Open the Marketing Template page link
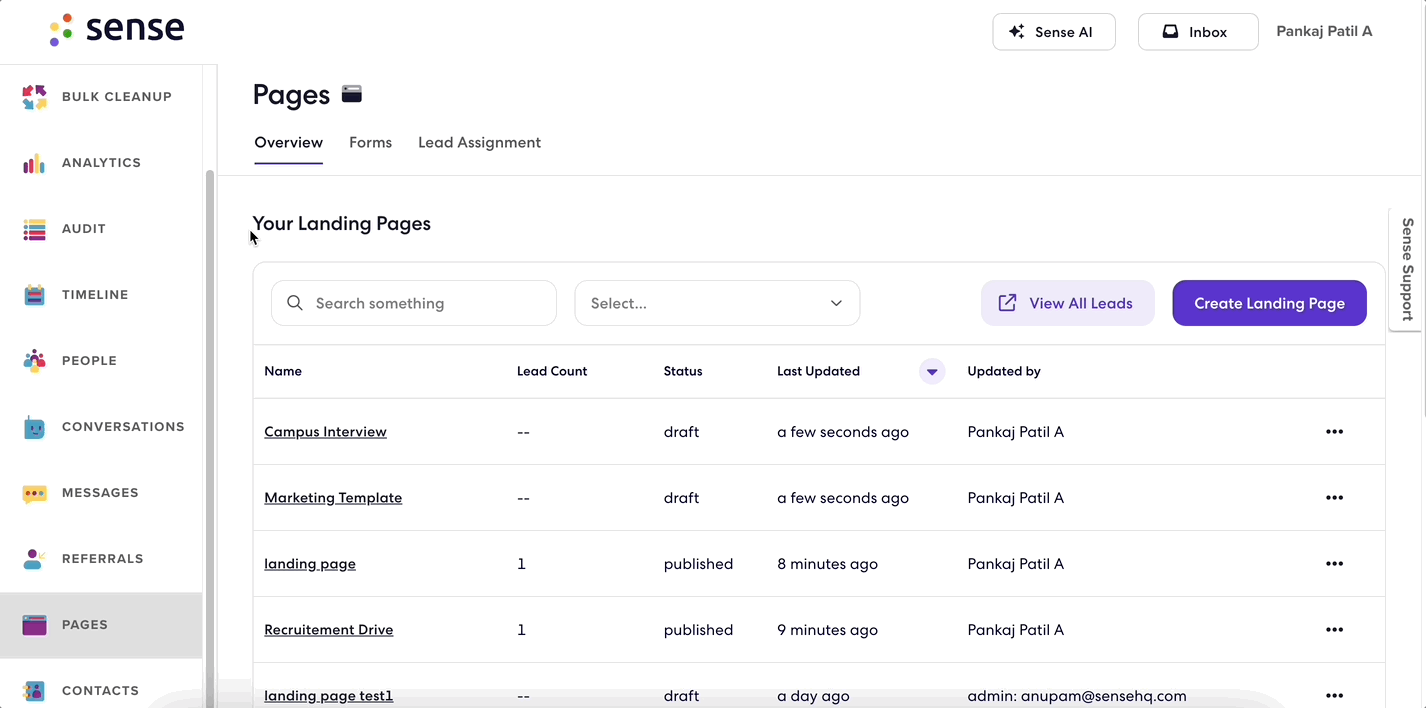Screen dimensions: 1426x708 pyautogui.click(x=333, y=498)
